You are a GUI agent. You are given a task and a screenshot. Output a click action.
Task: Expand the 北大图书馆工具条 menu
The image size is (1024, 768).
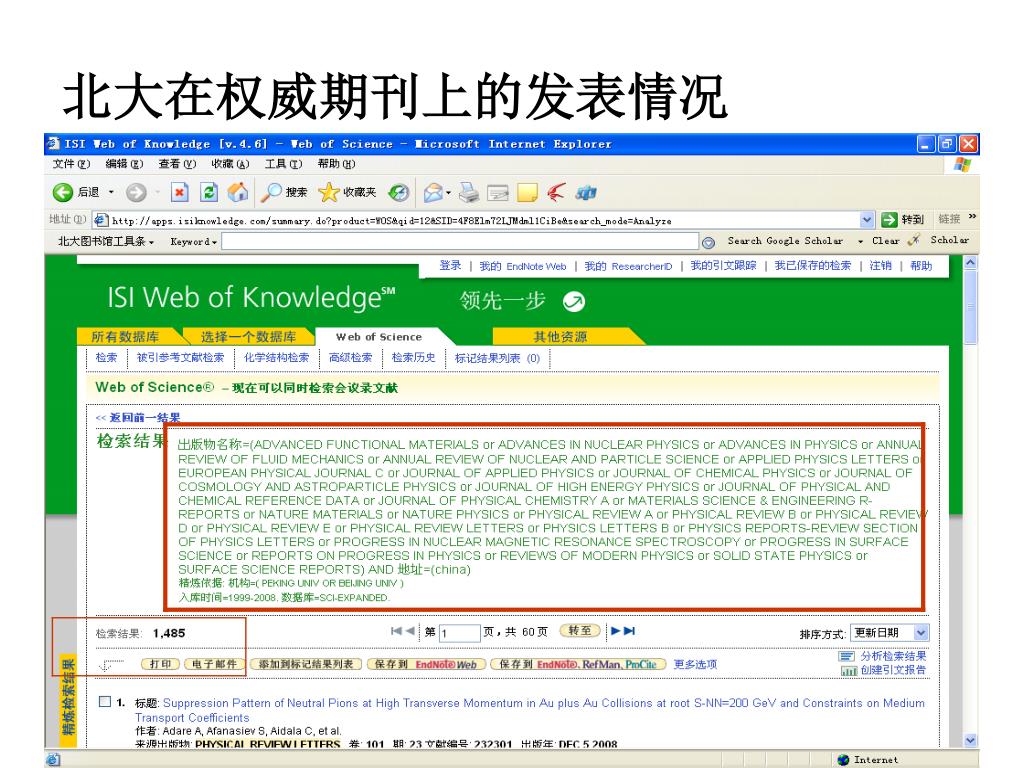point(106,241)
